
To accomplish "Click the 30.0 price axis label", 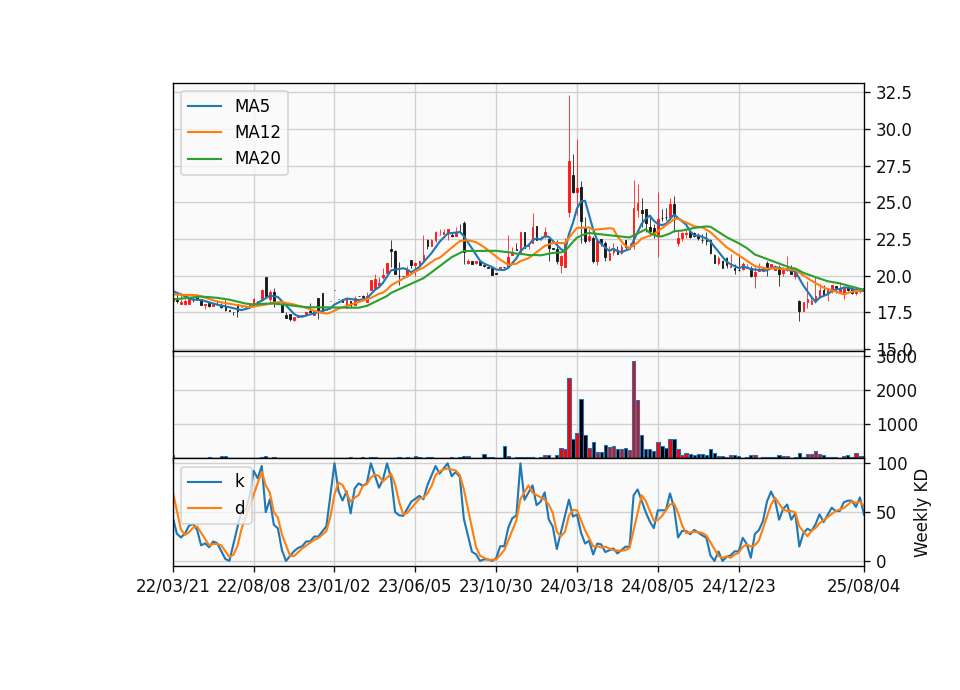I will [894, 130].
